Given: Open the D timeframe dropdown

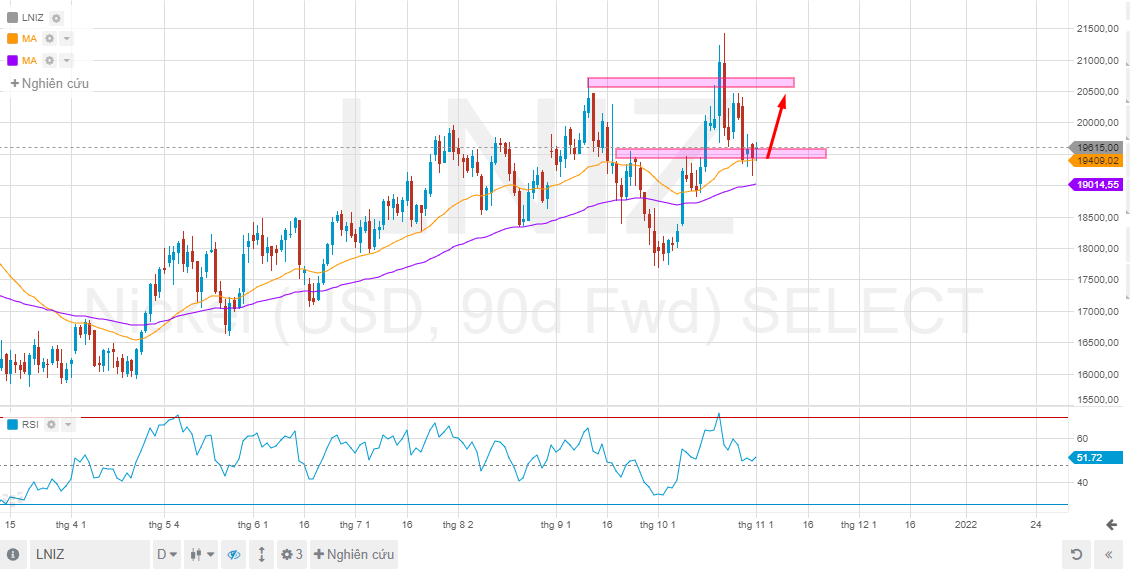Looking at the screenshot, I should point(167,555).
